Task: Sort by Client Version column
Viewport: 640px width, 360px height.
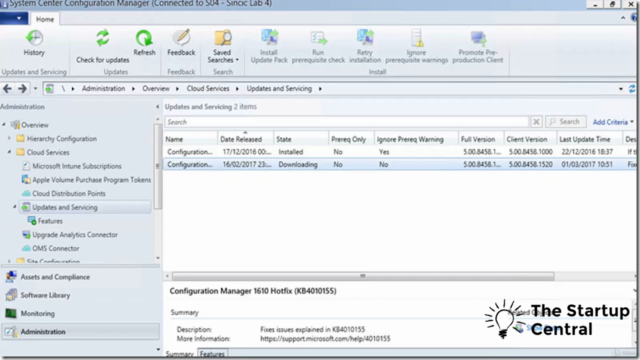Action: (530, 139)
